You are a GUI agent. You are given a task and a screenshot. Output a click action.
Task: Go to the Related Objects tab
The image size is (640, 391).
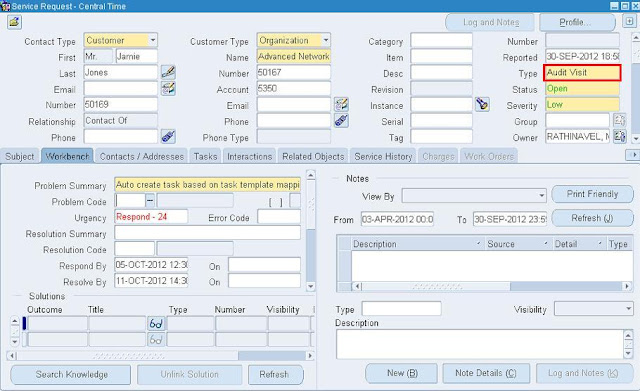[x=313, y=156]
